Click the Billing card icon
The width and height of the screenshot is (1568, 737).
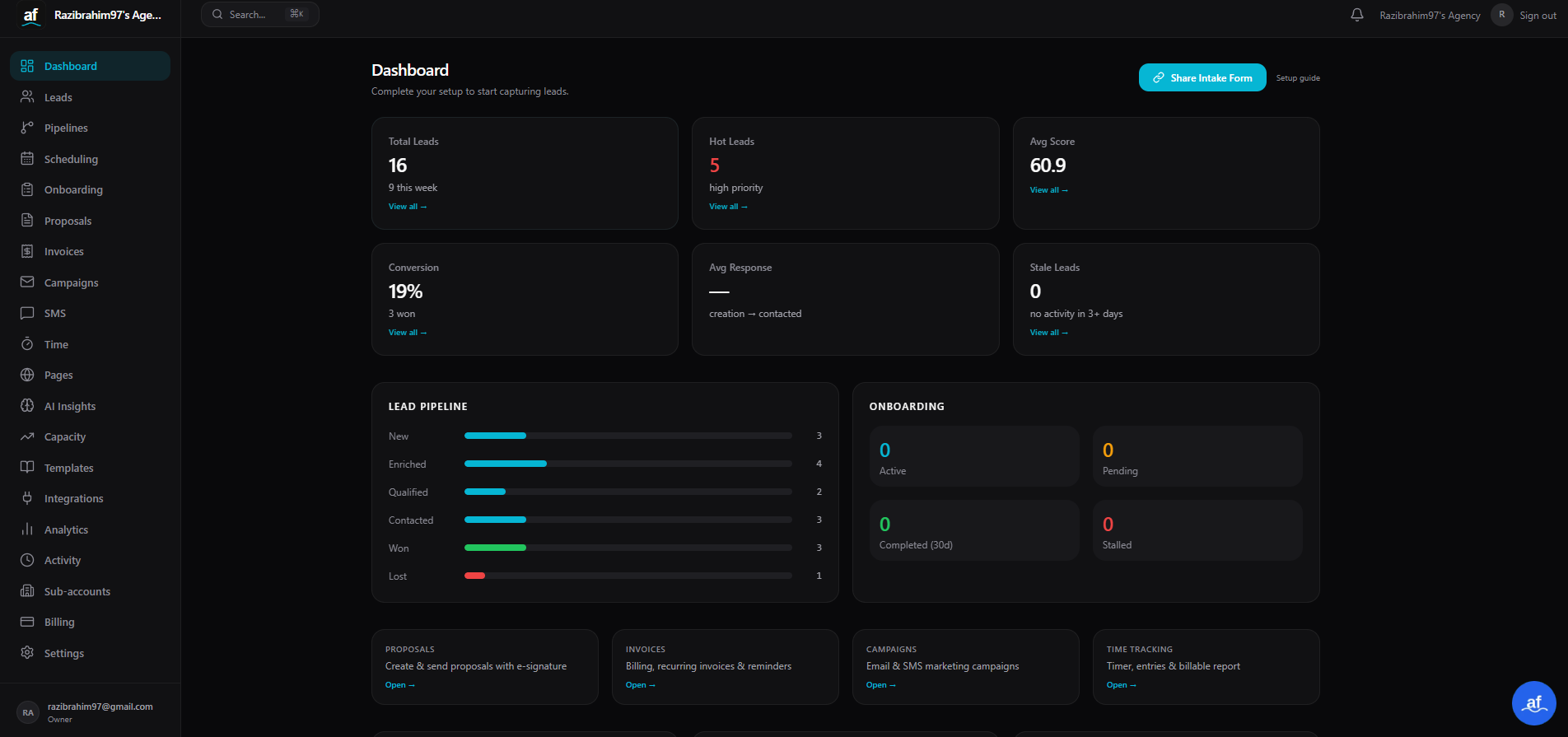(x=27, y=622)
